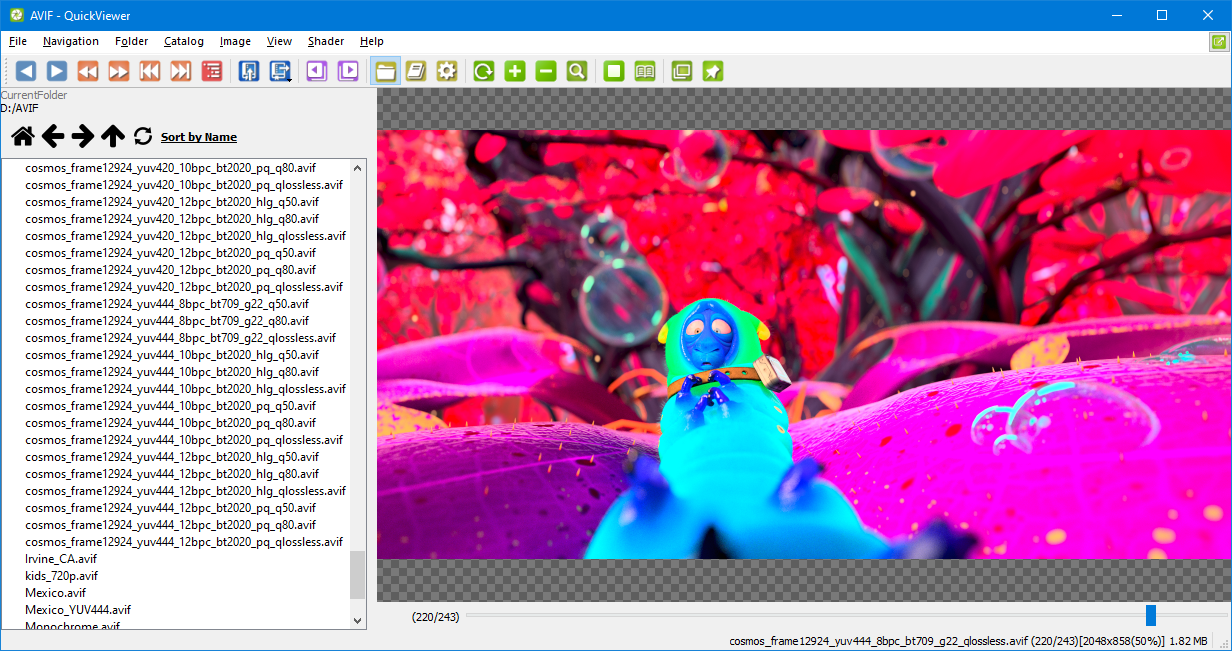
Task: Select cosmos_frame12924_yuv444_10bpc_bt2020_pq_q50.avif file
Action: click(x=171, y=406)
